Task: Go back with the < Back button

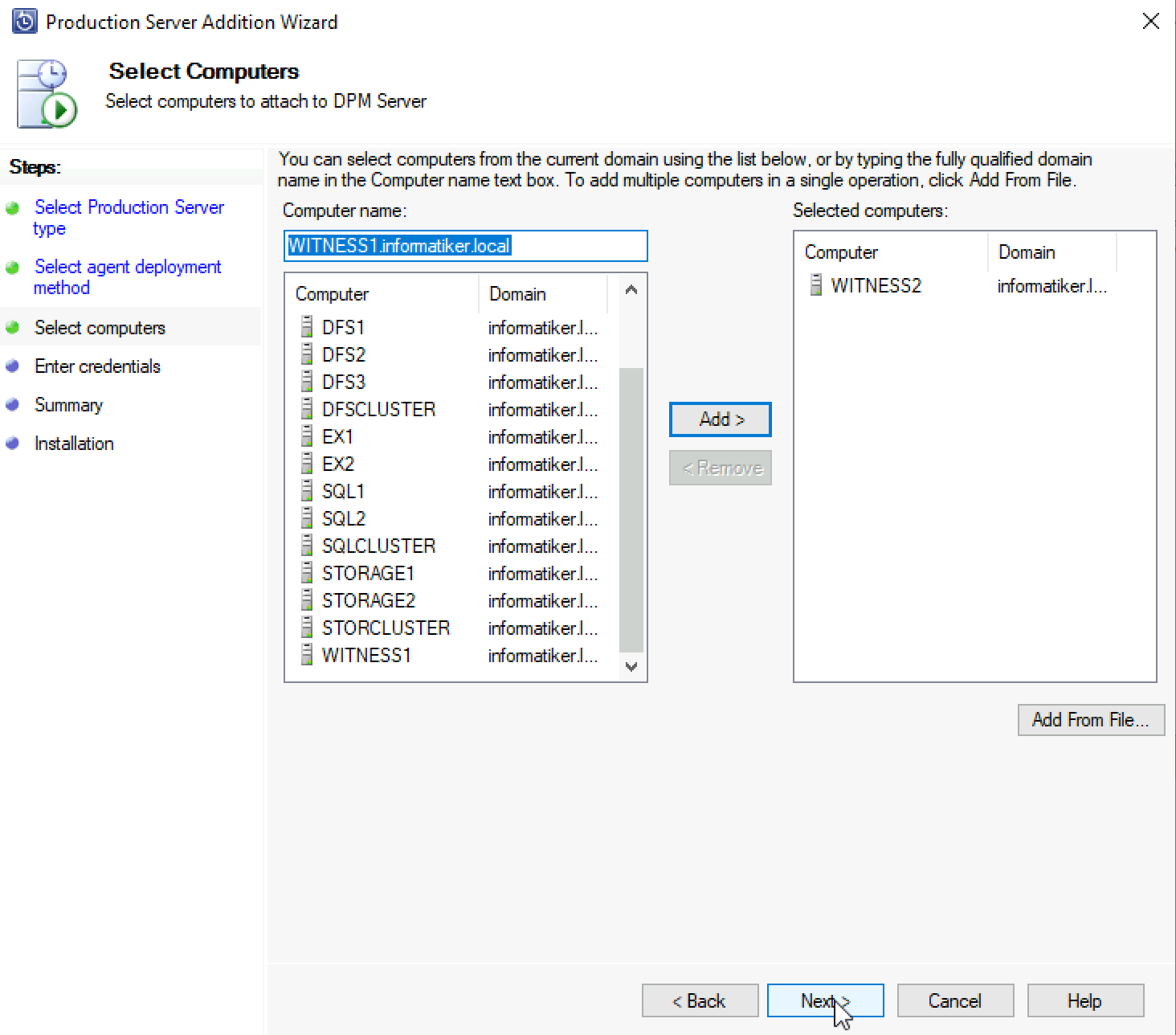Action: tap(700, 1000)
